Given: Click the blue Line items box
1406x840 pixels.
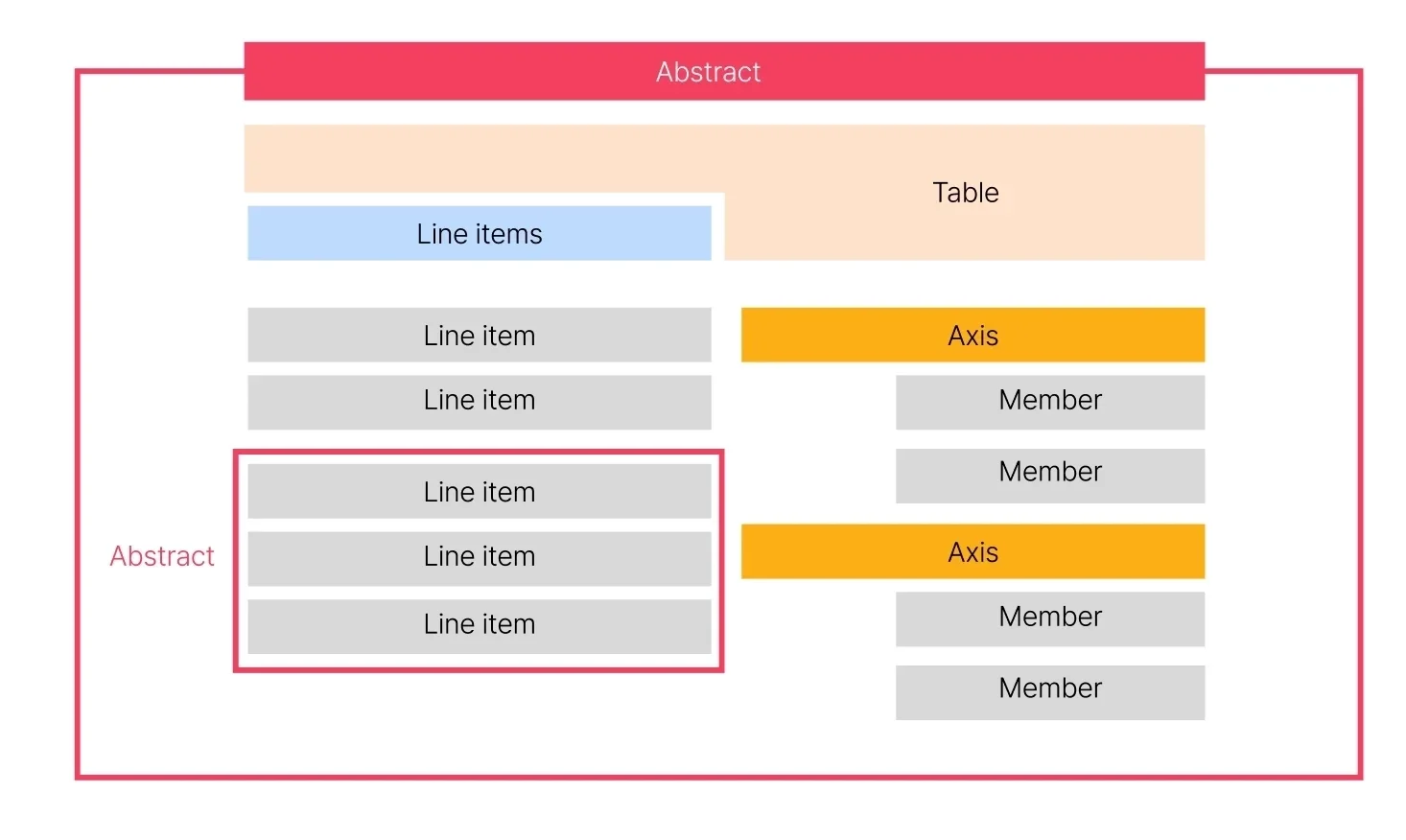Looking at the screenshot, I should (x=479, y=234).
